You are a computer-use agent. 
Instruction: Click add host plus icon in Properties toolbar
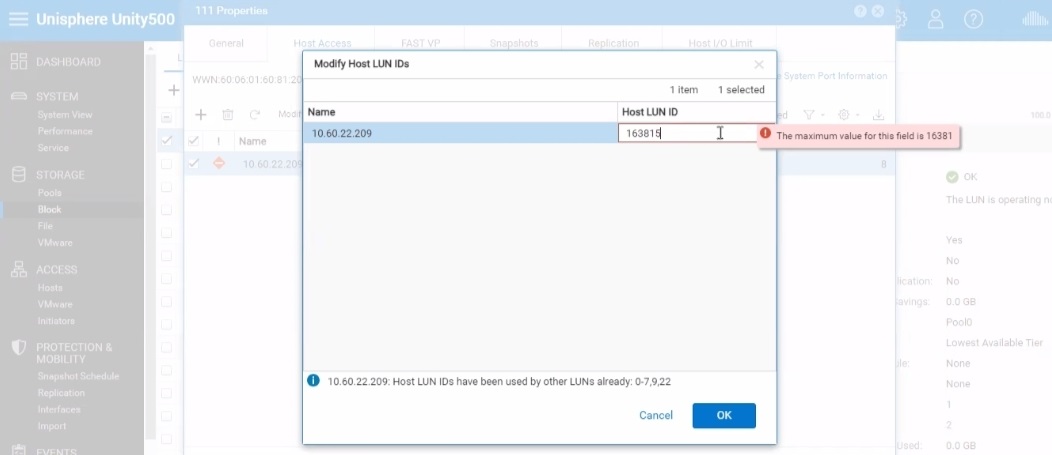click(x=200, y=115)
